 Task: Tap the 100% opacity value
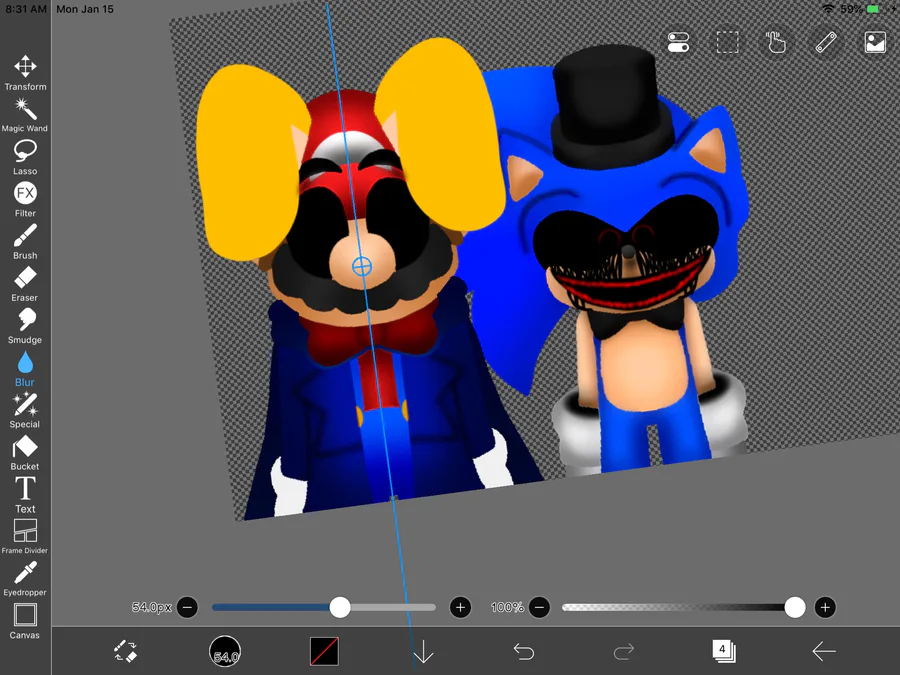(x=507, y=607)
